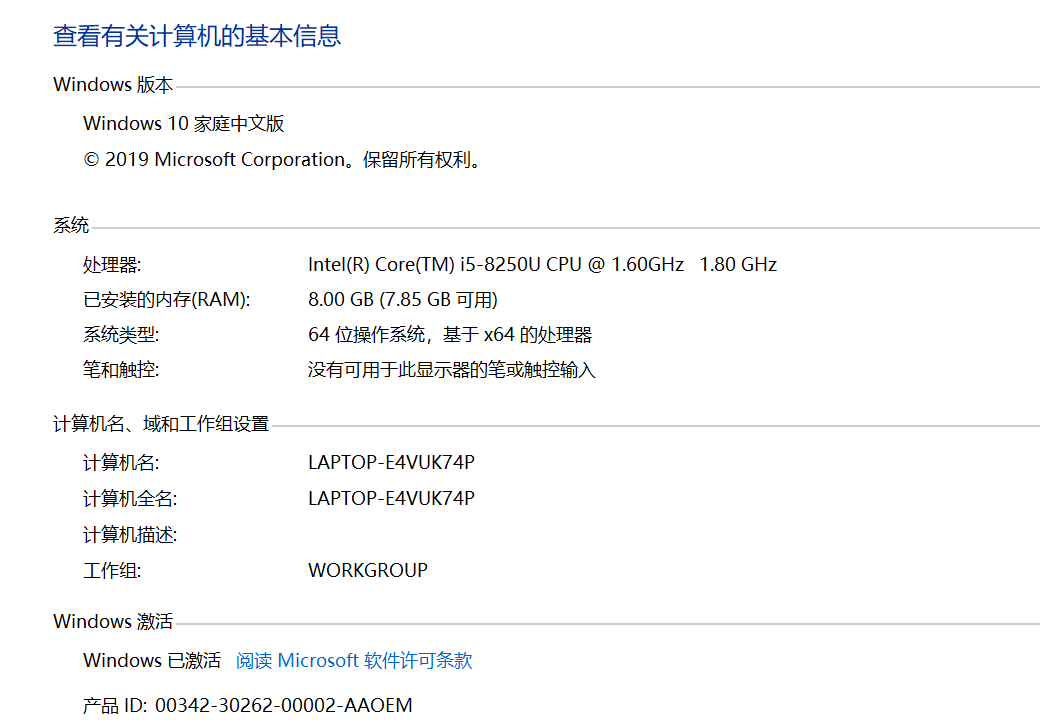Click the 计算机全名: label
This screenshot has width=1040, height=725.
(130, 498)
